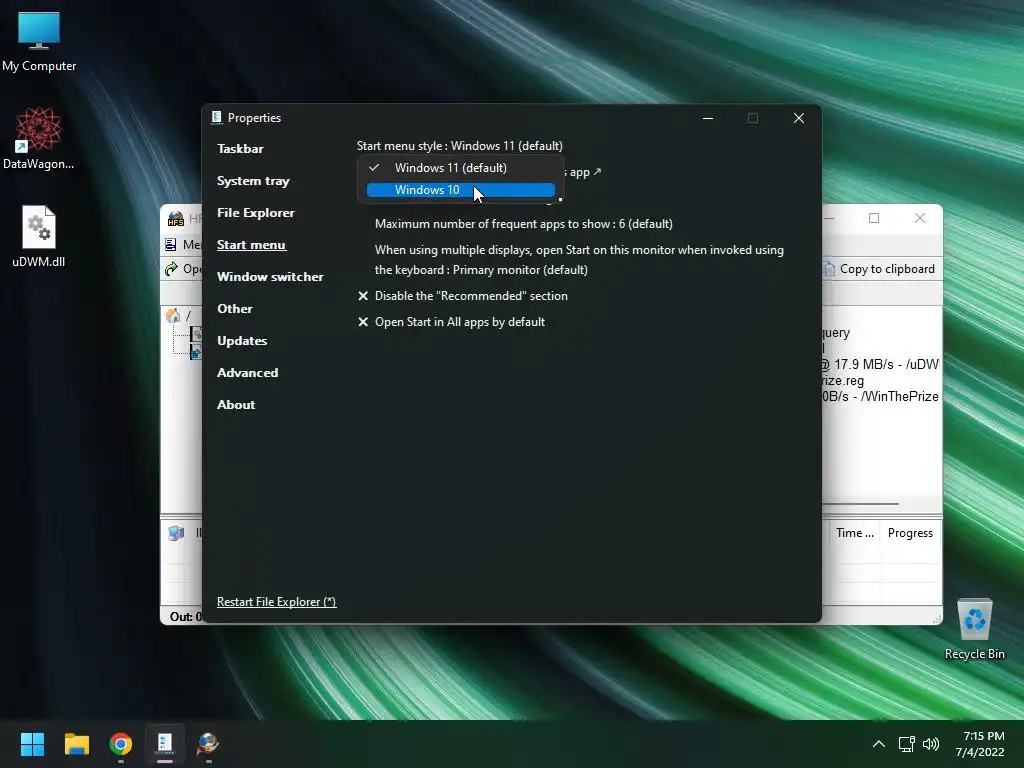Click the Progress column header in HFS
Viewport: 1024px width, 768px height.
(x=910, y=534)
